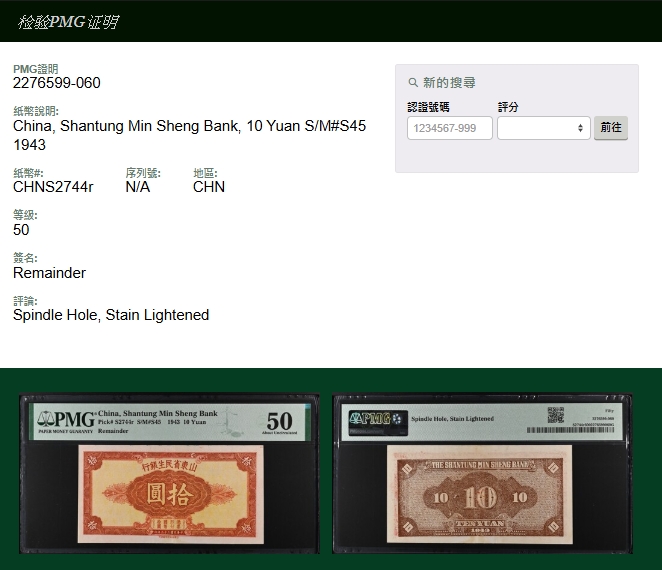This screenshot has height=570, width=662.
Task: Open the 評分 grade dropdown
Action: pos(543,128)
